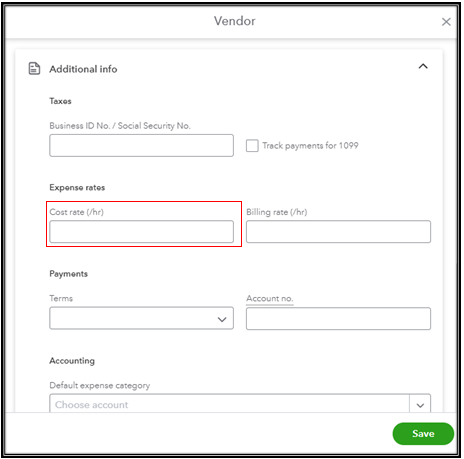
Task: Open the Default expense category dropdown arrow
Action: [420, 405]
